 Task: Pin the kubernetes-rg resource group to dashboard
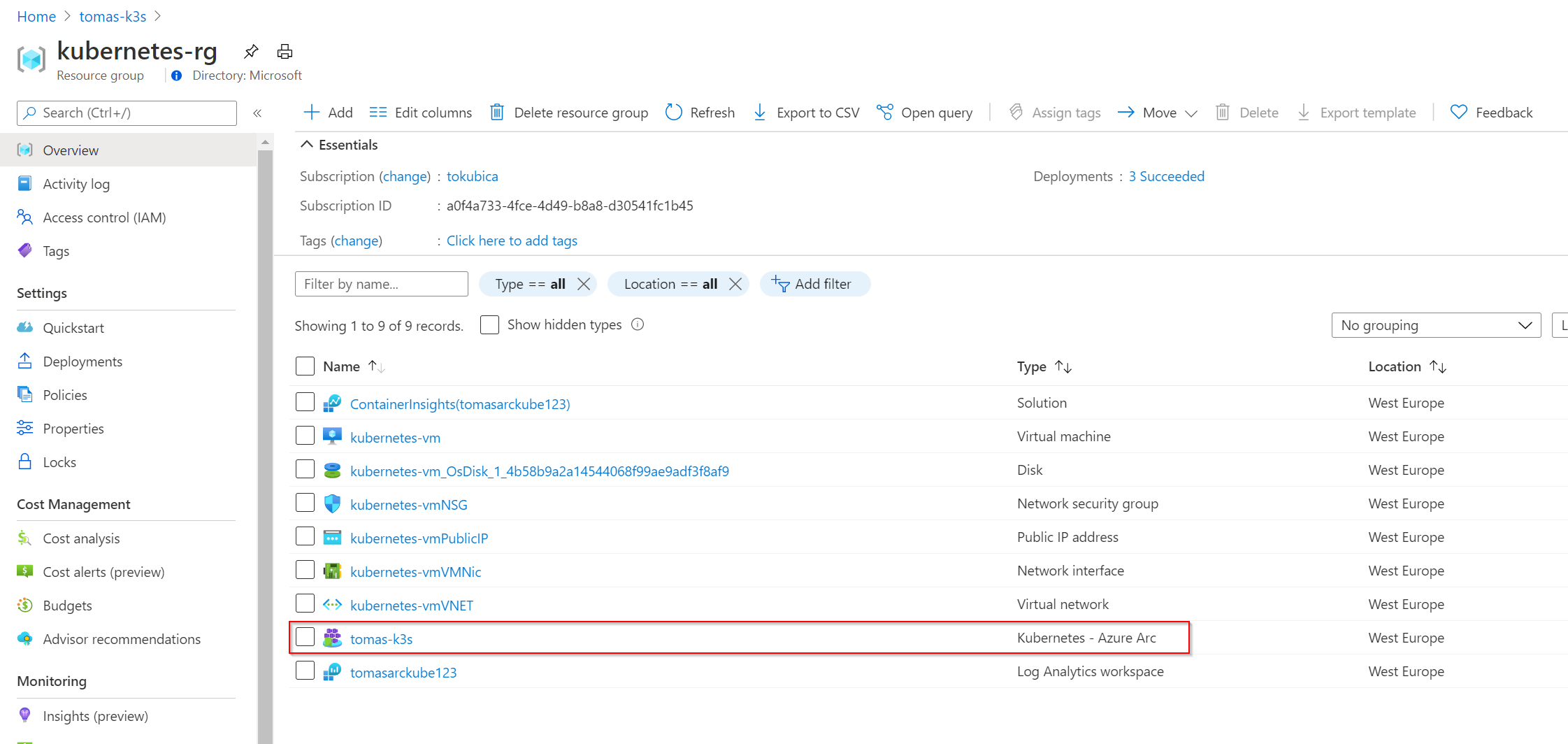(x=251, y=51)
